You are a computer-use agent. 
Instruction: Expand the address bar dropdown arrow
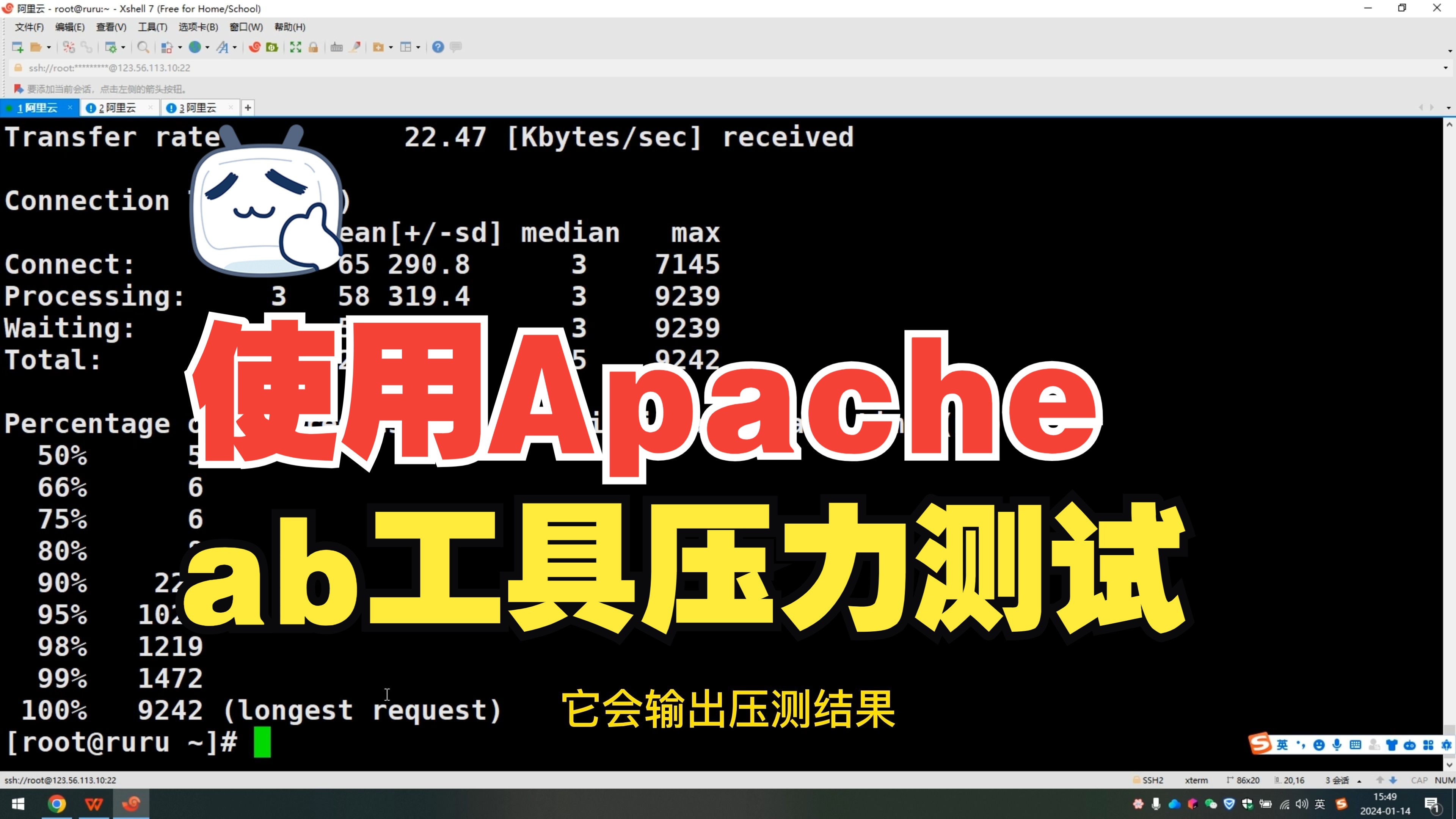point(1445,68)
